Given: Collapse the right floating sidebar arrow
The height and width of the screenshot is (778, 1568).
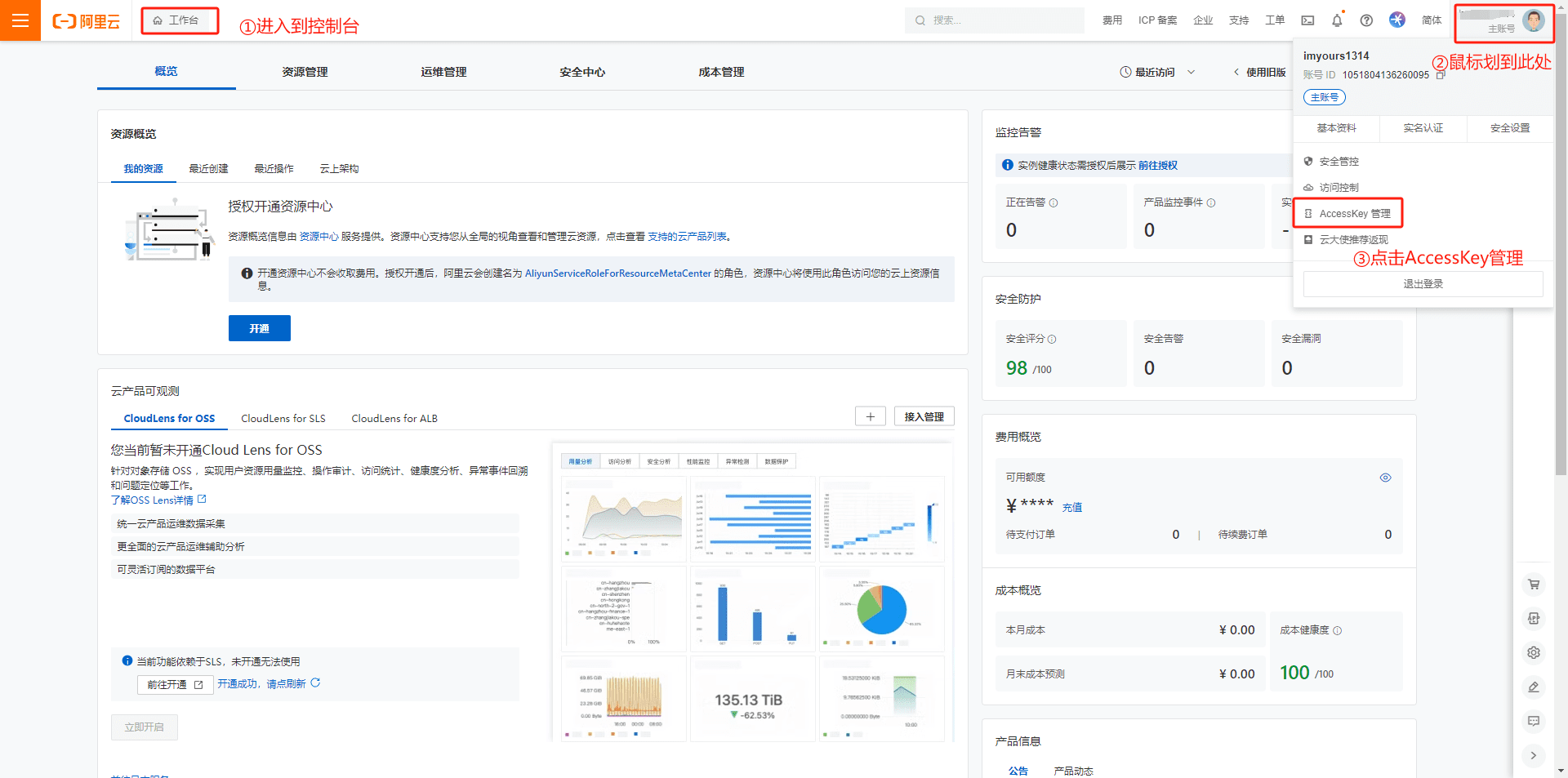Looking at the screenshot, I should [1534, 755].
